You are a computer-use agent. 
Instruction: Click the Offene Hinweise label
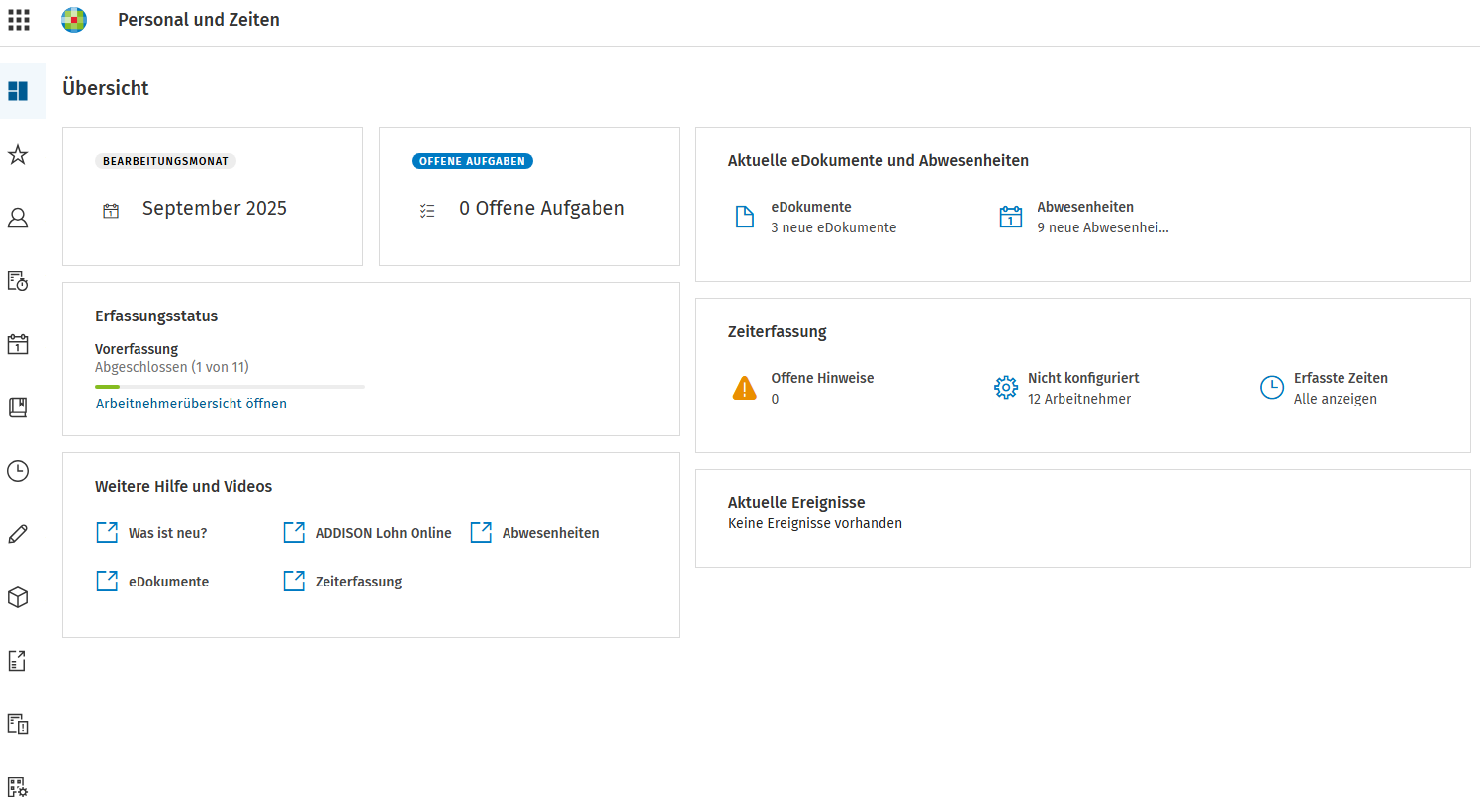(823, 378)
